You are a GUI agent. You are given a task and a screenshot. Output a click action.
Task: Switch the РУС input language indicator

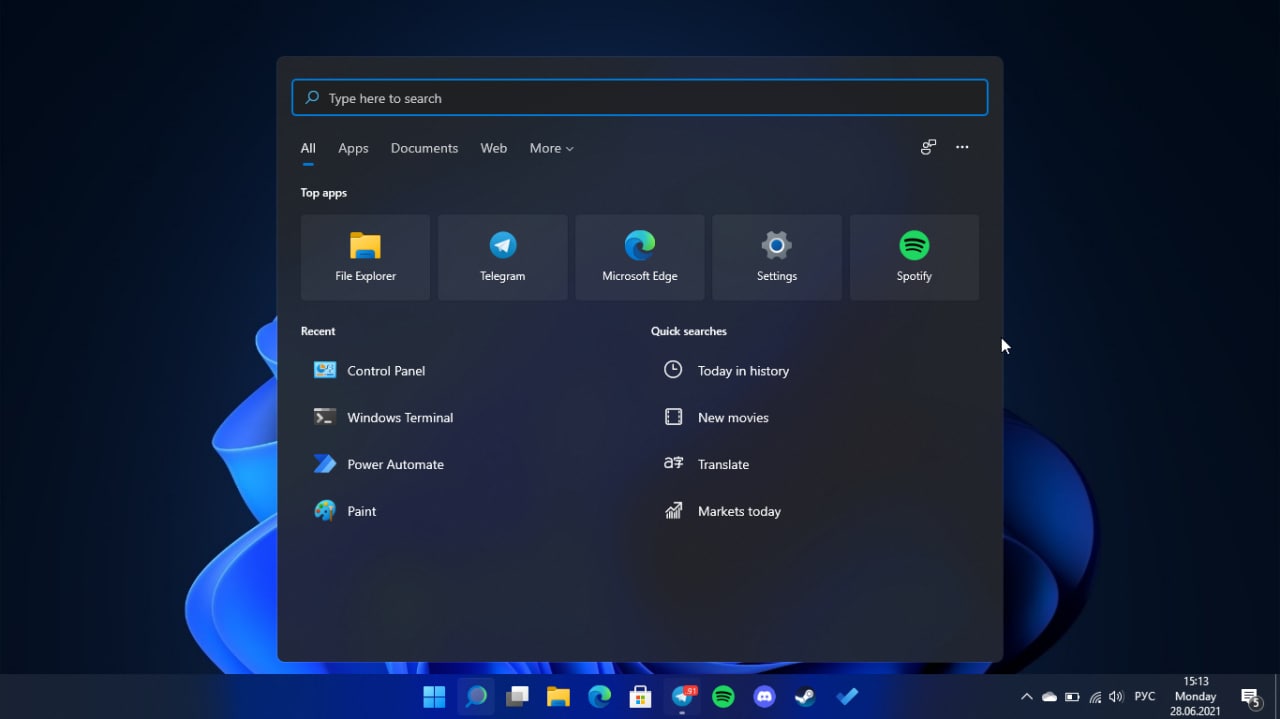1145,697
